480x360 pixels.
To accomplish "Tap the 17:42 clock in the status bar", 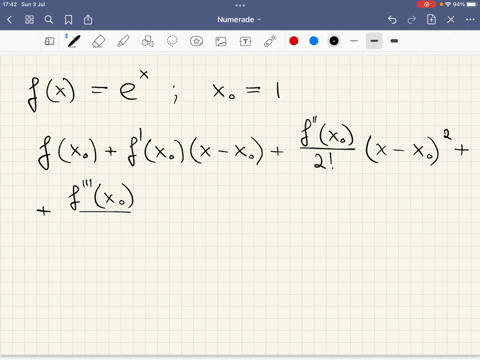I will (x=10, y=4).
